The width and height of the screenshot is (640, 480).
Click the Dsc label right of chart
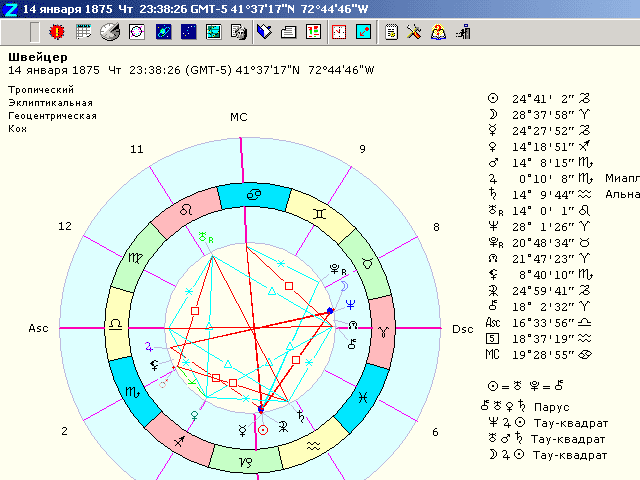click(x=463, y=329)
